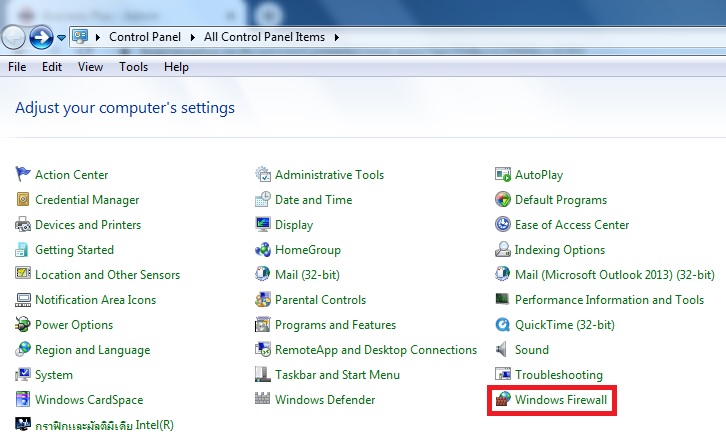Click the Mail (Microsoft Outlook 2013) icon
Image resolution: width=726 pixels, height=443 pixels.
(503, 274)
